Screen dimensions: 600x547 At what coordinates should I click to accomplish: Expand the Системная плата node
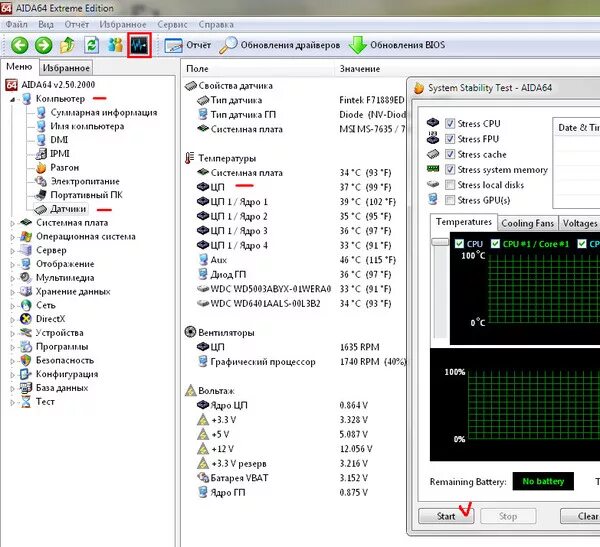pyautogui.click(x=12, y=223)
